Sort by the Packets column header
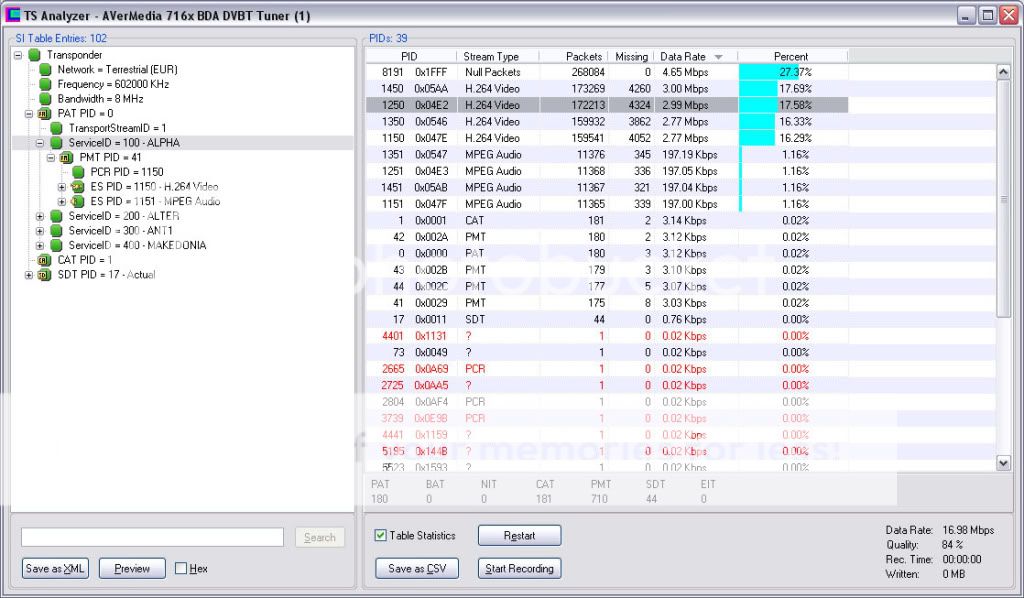The image size is (1024, 598). pos(573,57)
